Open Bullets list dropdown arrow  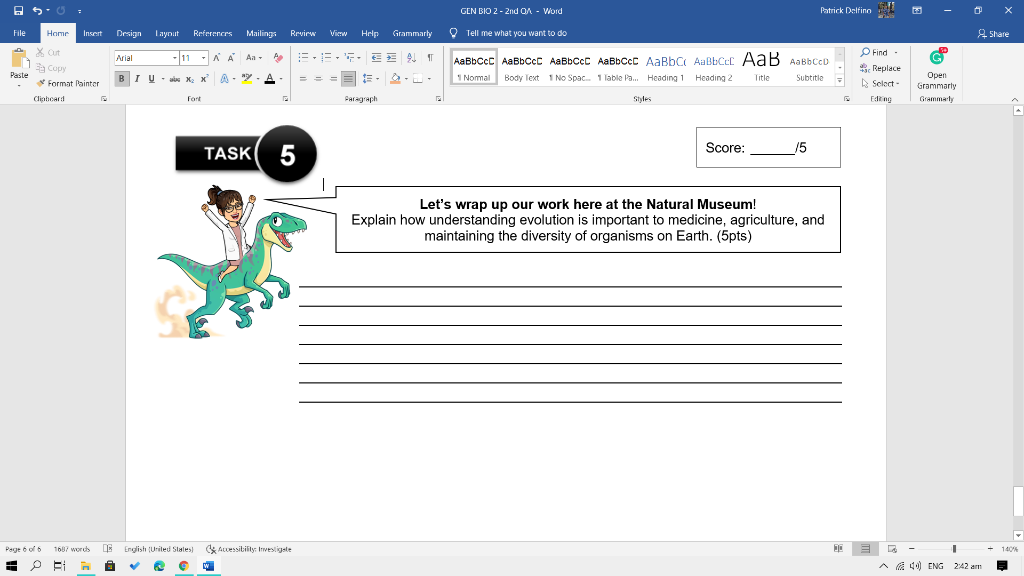[314, 58]
